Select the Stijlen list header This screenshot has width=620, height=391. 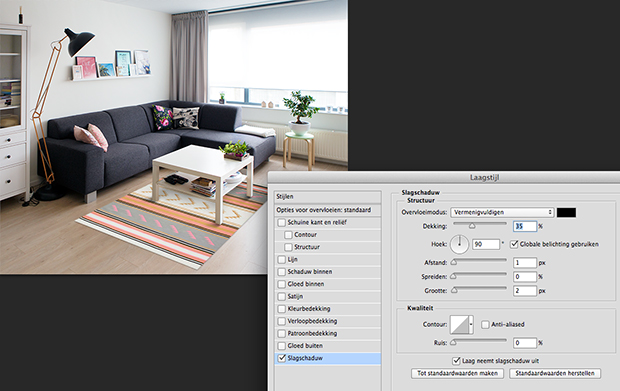tap(328, 197)
